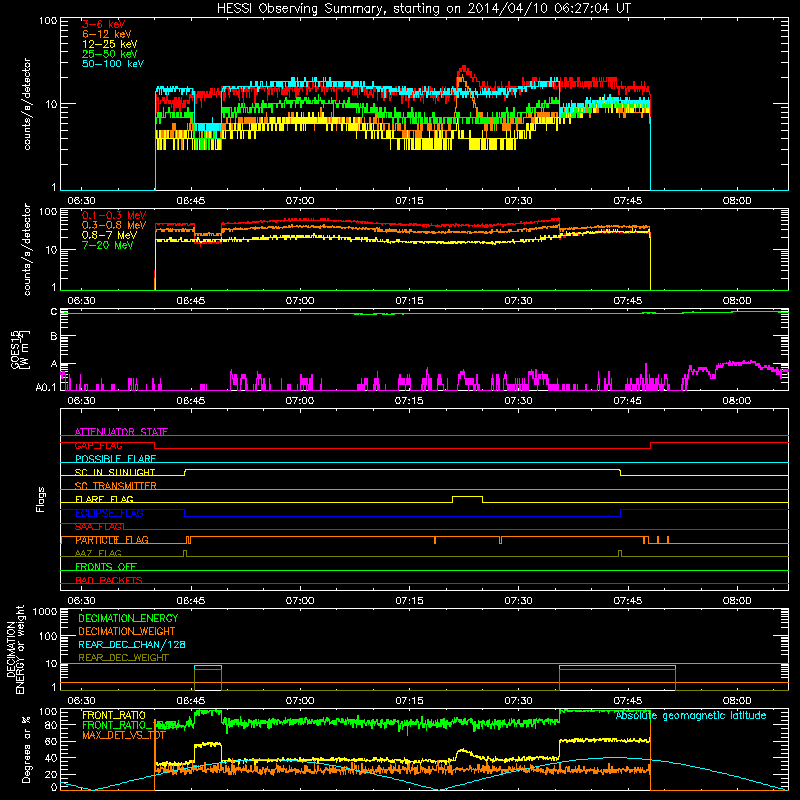The image size is (800, 800).
Task: Click the 07:15 tick under the Flags panel
Action: (409, 601)
